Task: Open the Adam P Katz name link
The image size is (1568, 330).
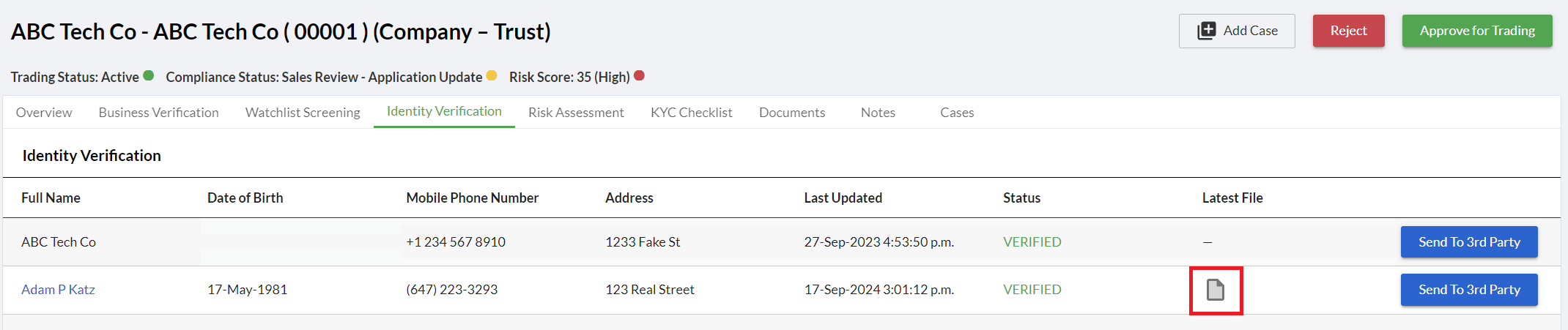Action: coord(58,290)
